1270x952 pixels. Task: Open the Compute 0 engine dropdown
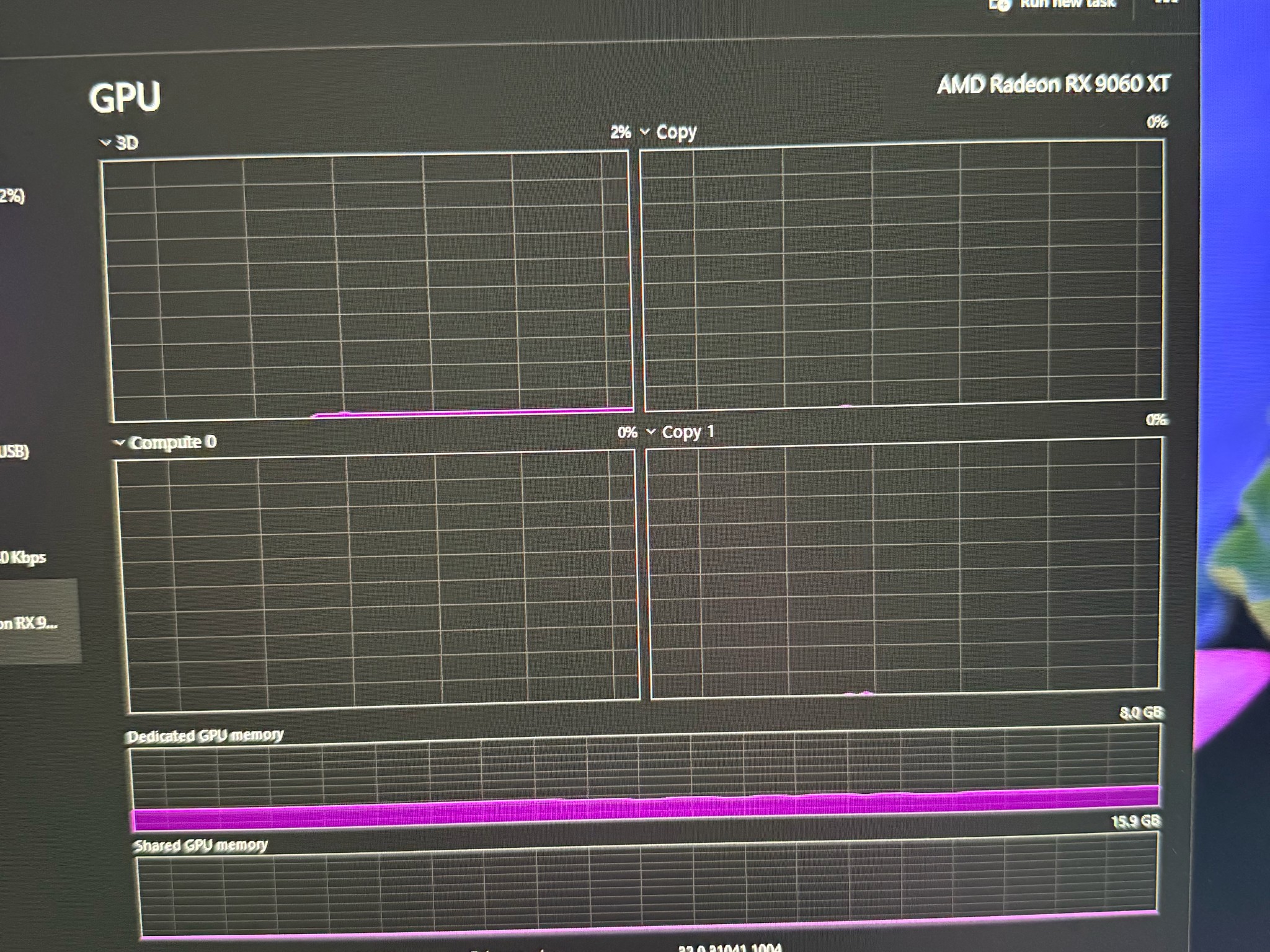pyautogui.click(x=166, y=443)
